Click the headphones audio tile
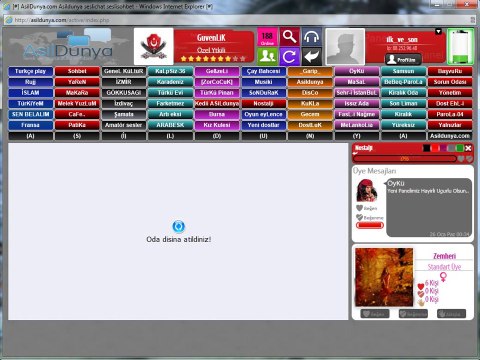Screen dimensions: 480x360 click(x=312, y=37)
